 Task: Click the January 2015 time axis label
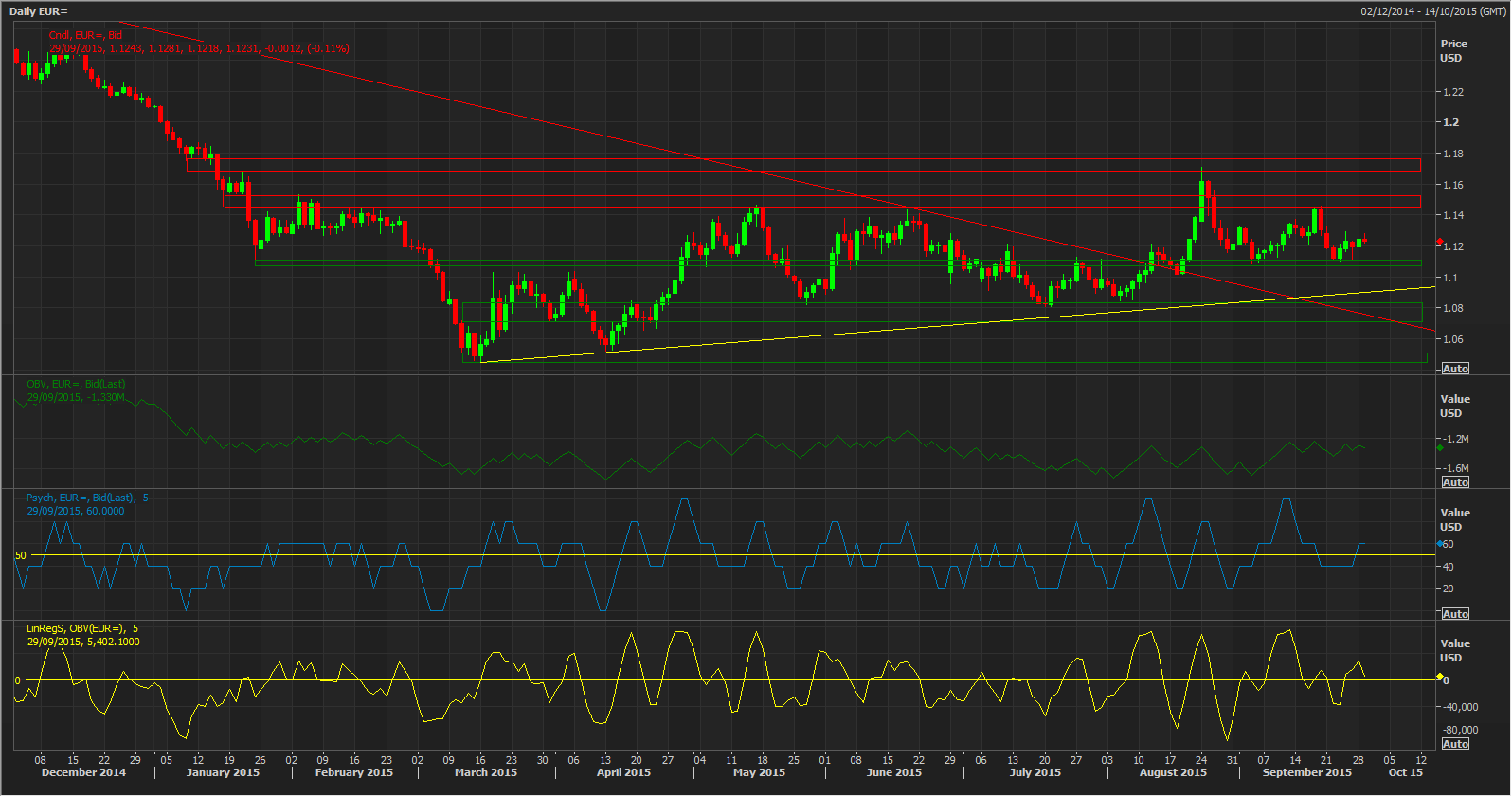pos(223,772)
